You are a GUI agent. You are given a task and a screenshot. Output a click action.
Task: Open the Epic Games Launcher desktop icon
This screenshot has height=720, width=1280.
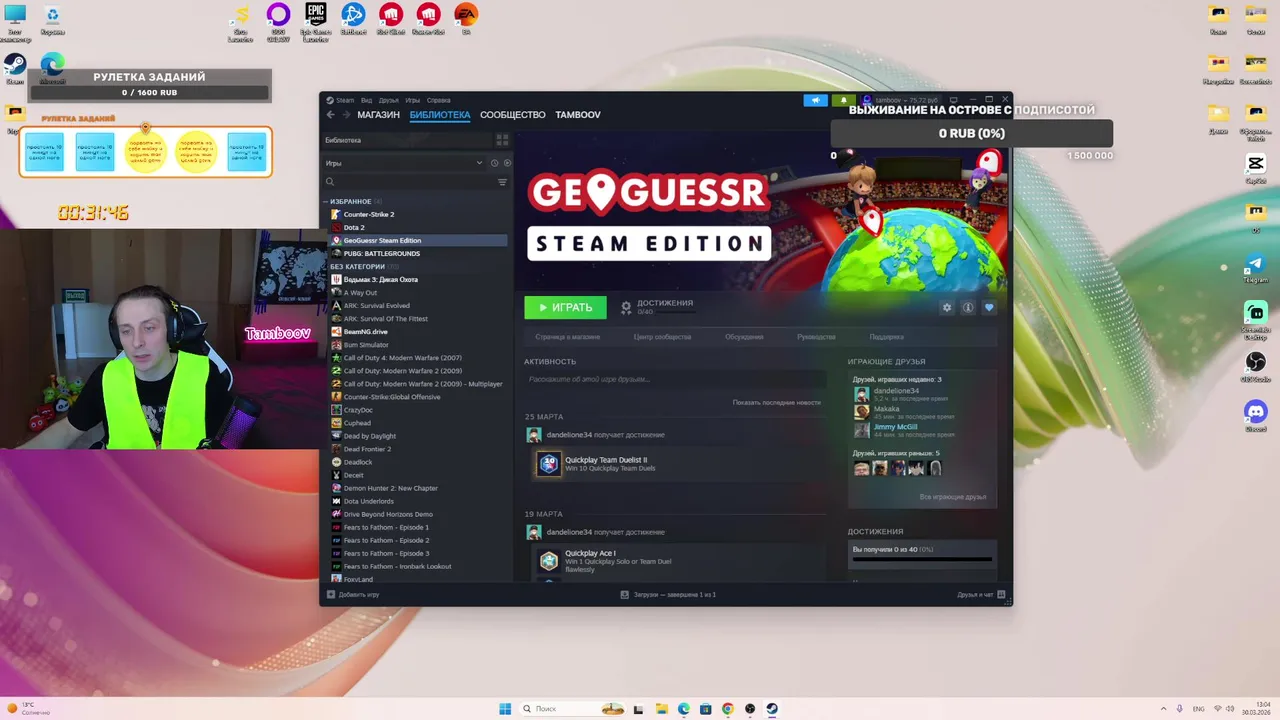pos(315,21)
